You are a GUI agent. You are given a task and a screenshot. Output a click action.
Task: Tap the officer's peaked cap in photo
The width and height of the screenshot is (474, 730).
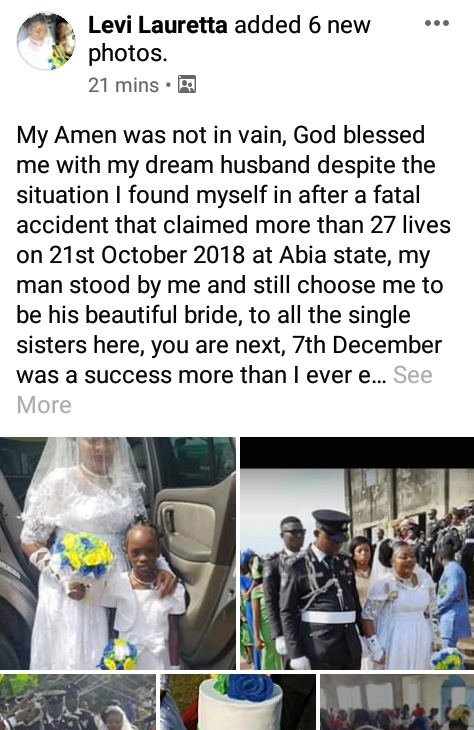tap(331, 520)
